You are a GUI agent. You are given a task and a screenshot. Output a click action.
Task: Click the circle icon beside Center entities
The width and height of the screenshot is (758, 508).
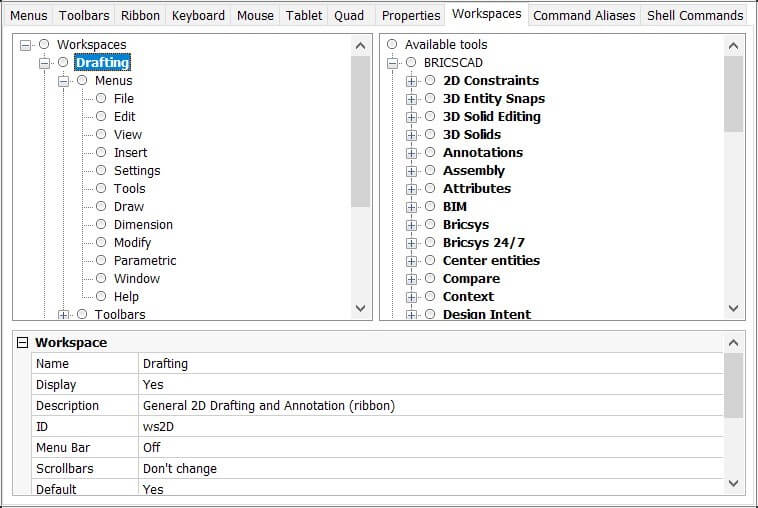[430, 260]
